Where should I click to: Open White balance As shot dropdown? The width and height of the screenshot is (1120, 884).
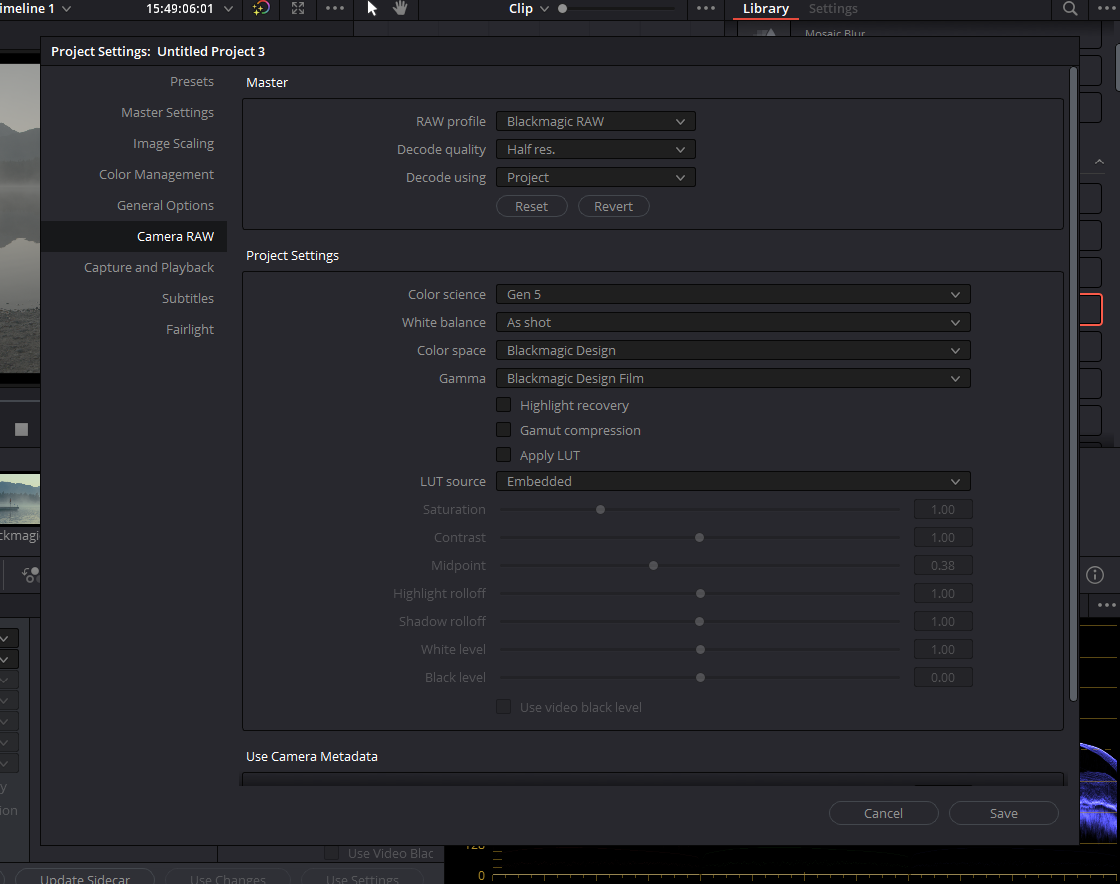[734, 322]
